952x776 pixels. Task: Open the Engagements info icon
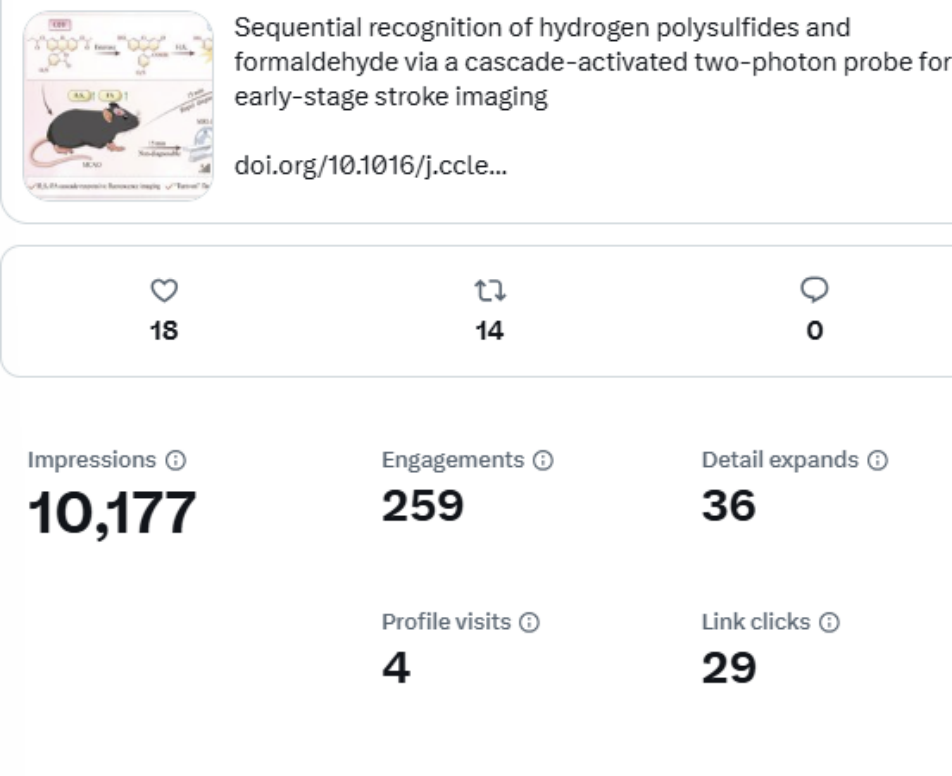[x=543, y=460]
